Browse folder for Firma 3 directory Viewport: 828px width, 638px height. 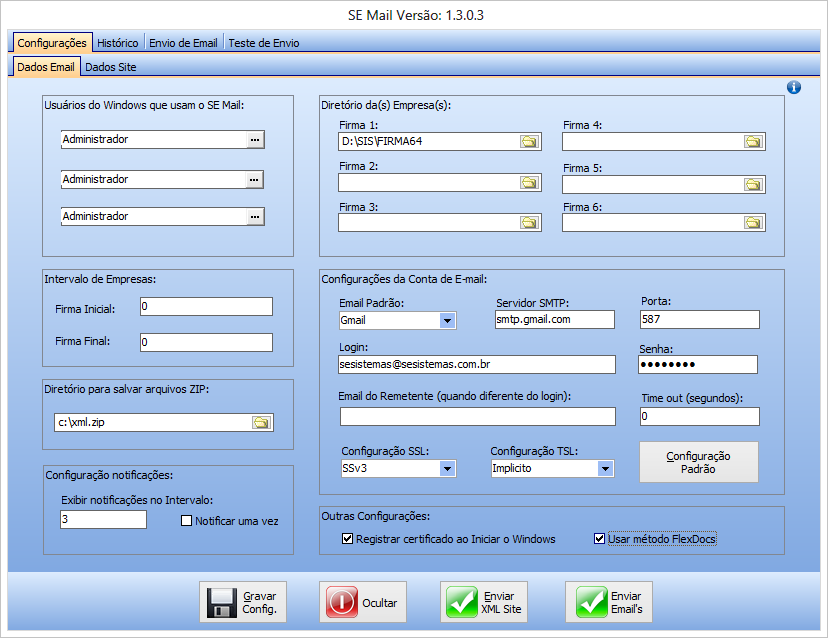pos(528,223)
